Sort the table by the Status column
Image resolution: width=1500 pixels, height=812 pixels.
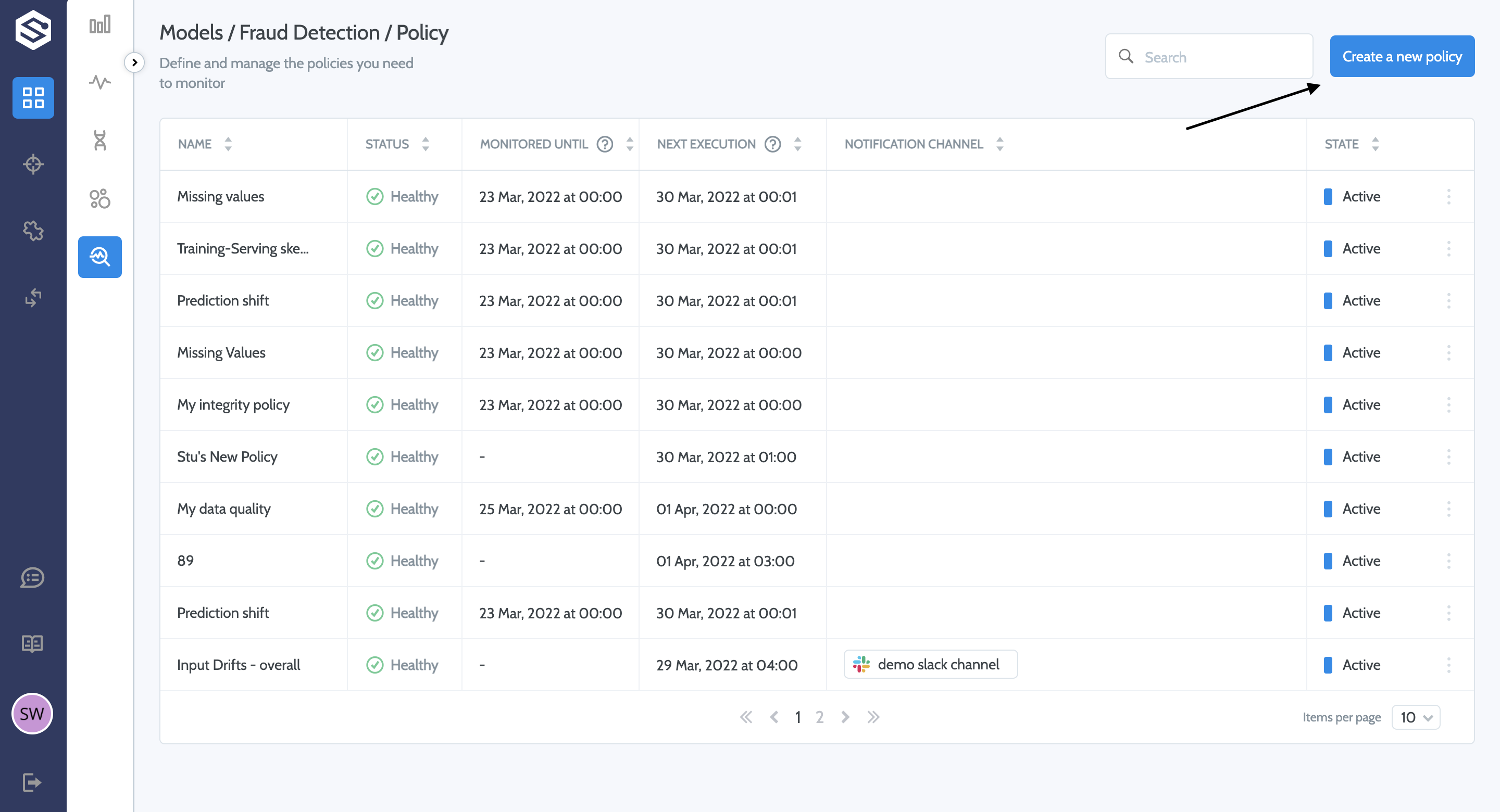coord(426,144)
